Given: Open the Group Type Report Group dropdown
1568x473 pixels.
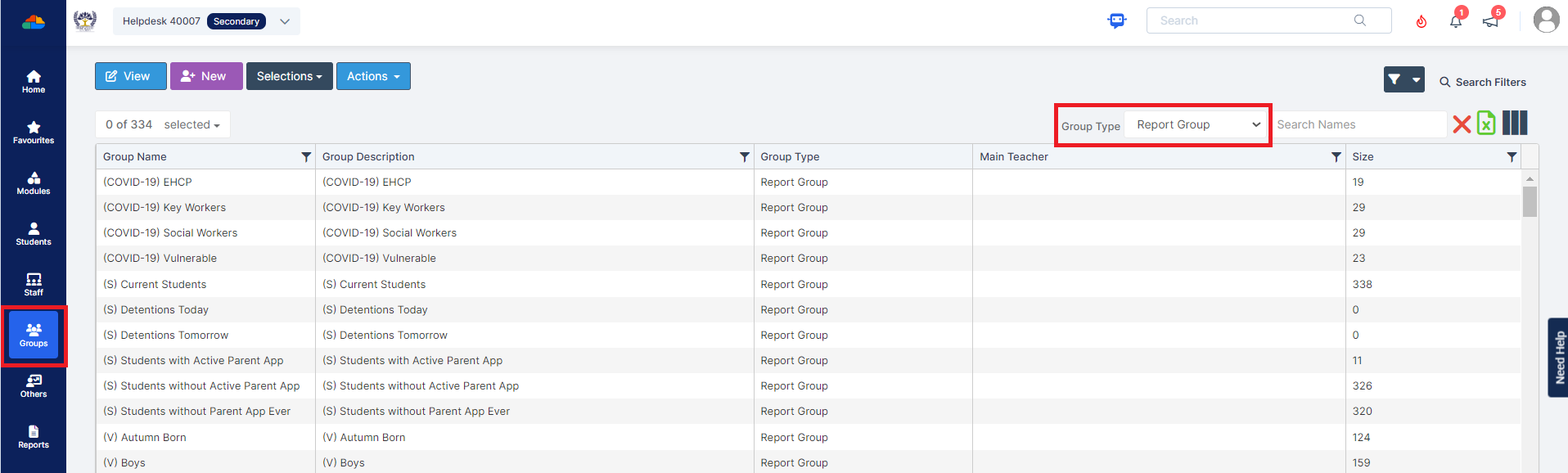Looking at the screenshot, I should (1196, 124).
